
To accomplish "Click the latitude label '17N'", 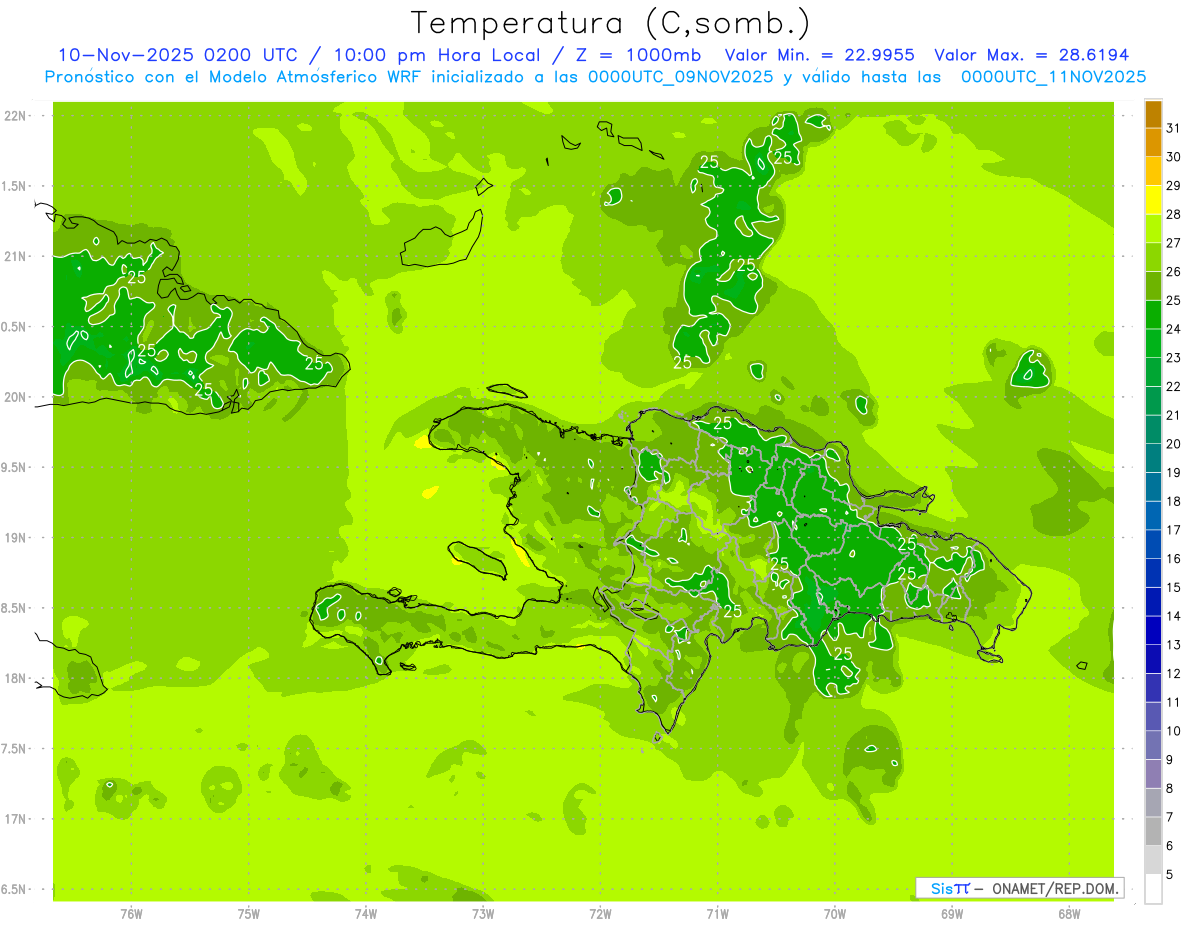I will (x=17, y=819).
